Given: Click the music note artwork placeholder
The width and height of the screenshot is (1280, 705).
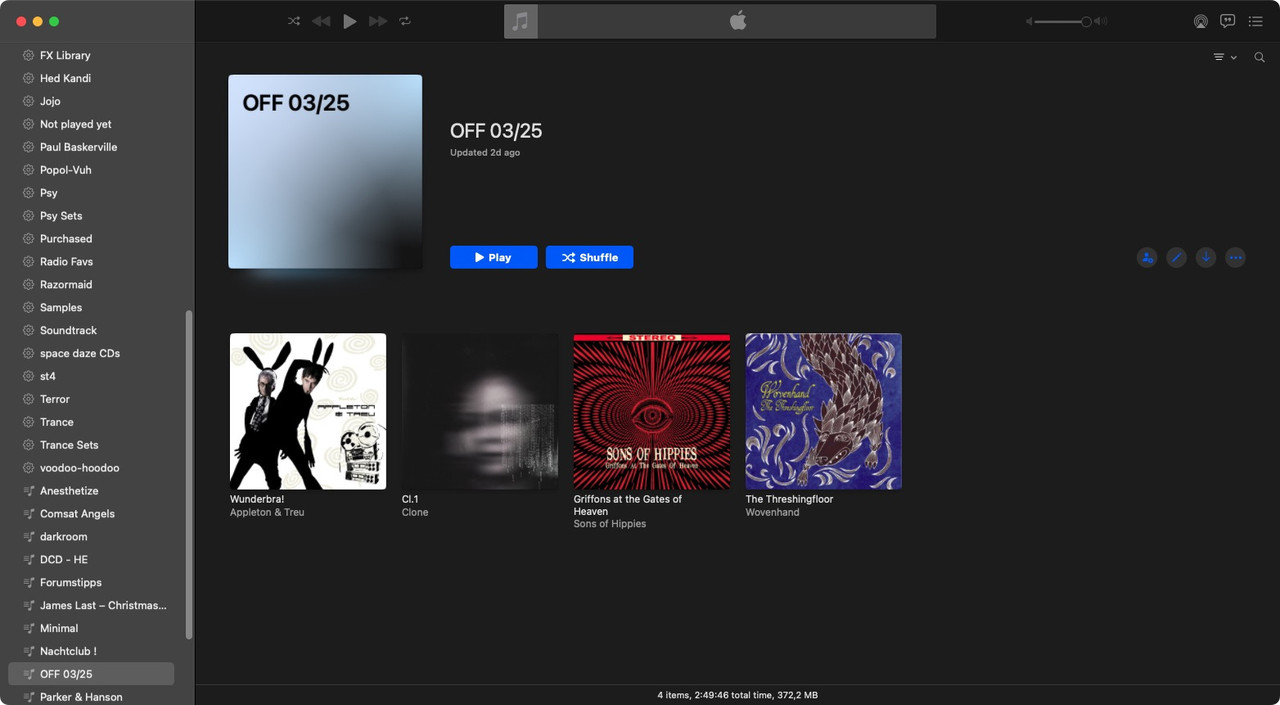Looking at the screenshot, I should [521, 21].
